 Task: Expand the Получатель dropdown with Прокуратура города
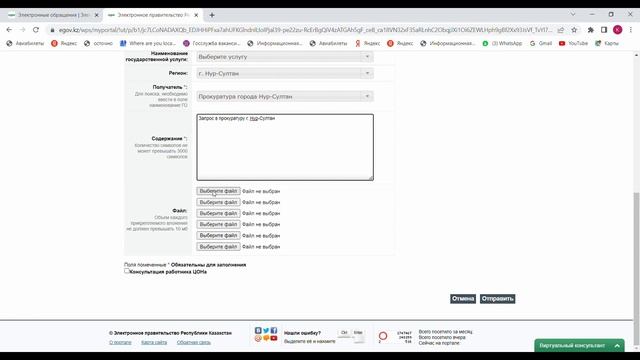pos(284,96)
